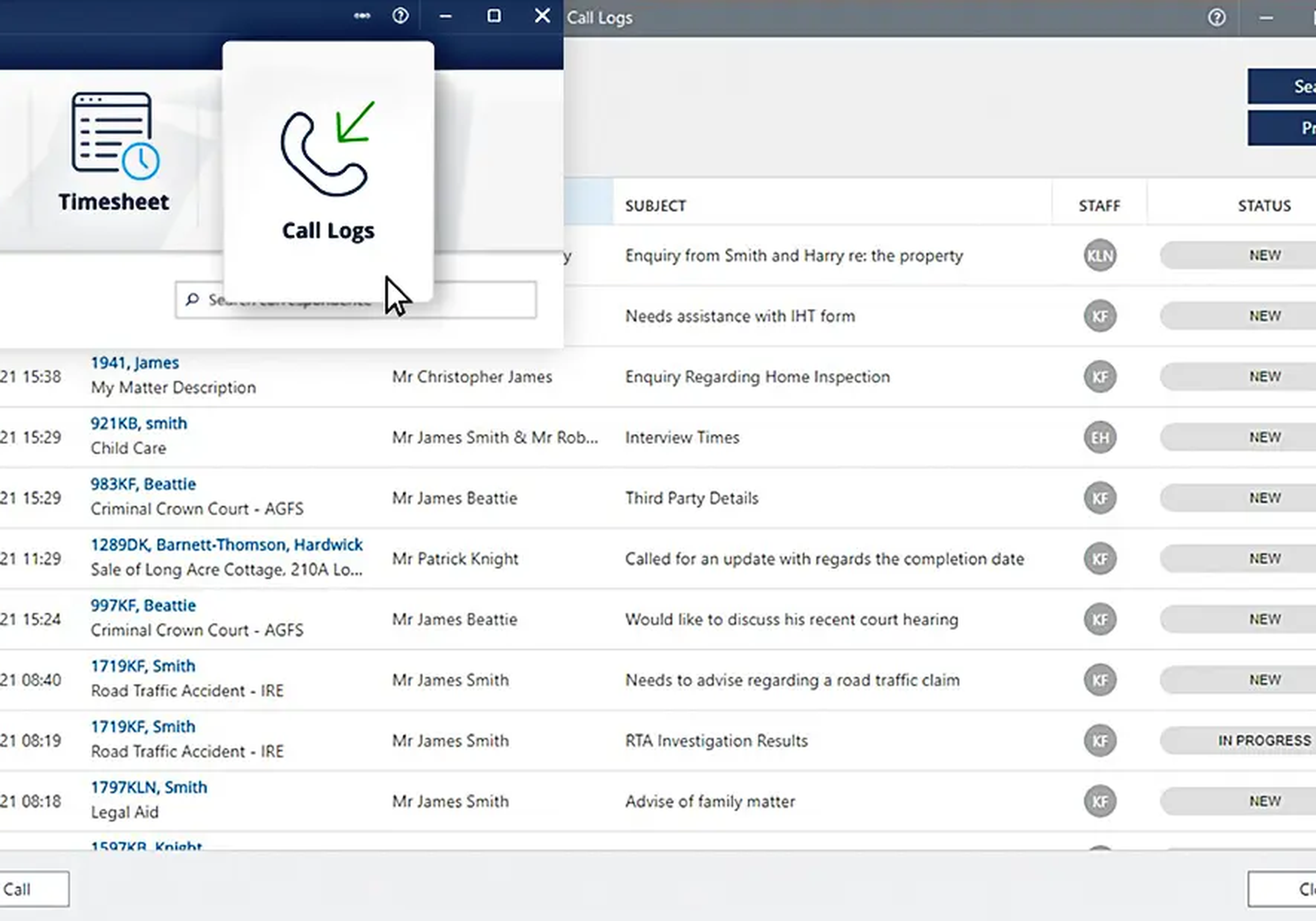
Task: Open the Call Logs tile
Action: tap(328, 171)
